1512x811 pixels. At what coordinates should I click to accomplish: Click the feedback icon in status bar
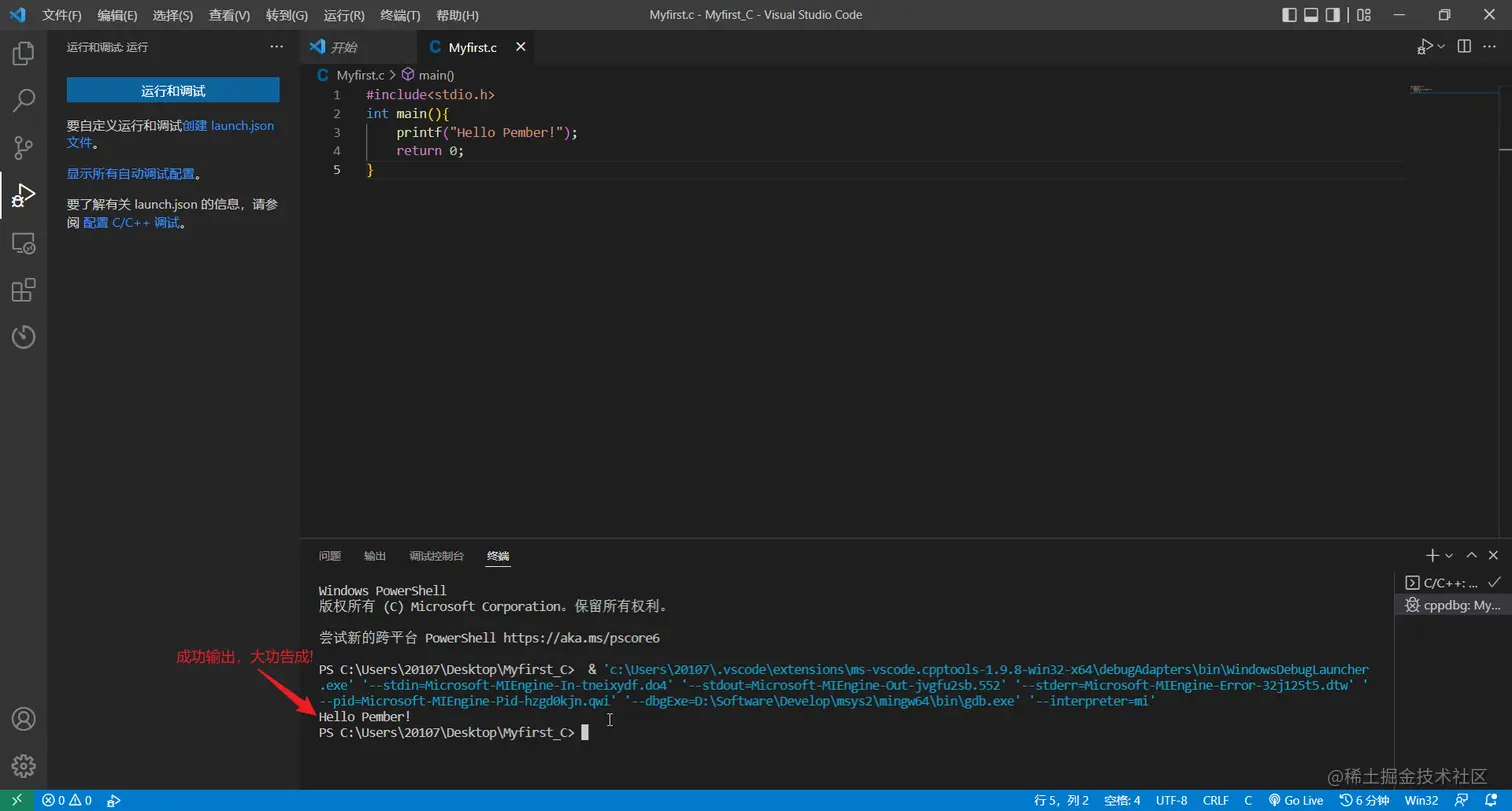(x=1462, y=800)
